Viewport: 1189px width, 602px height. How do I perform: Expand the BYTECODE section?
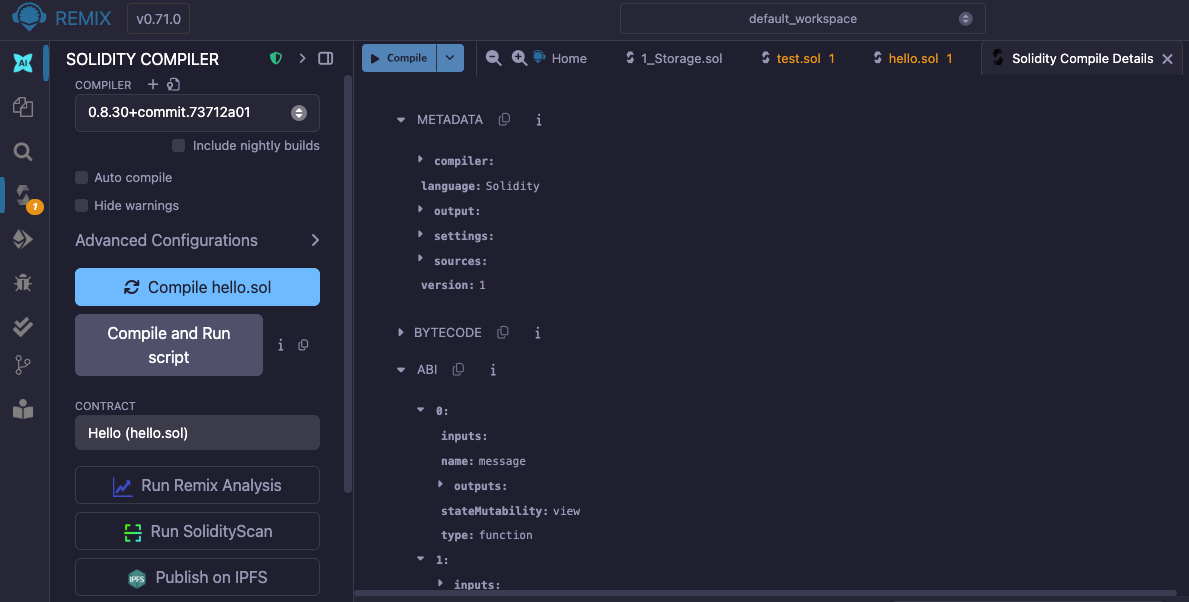pos(400,332)
